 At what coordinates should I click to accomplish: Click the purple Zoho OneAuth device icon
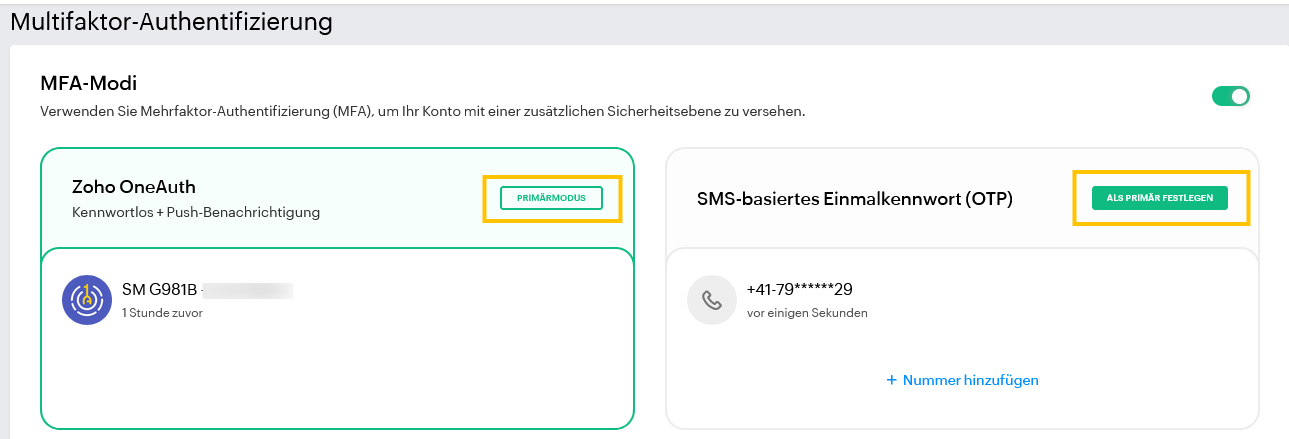(86, 300)
